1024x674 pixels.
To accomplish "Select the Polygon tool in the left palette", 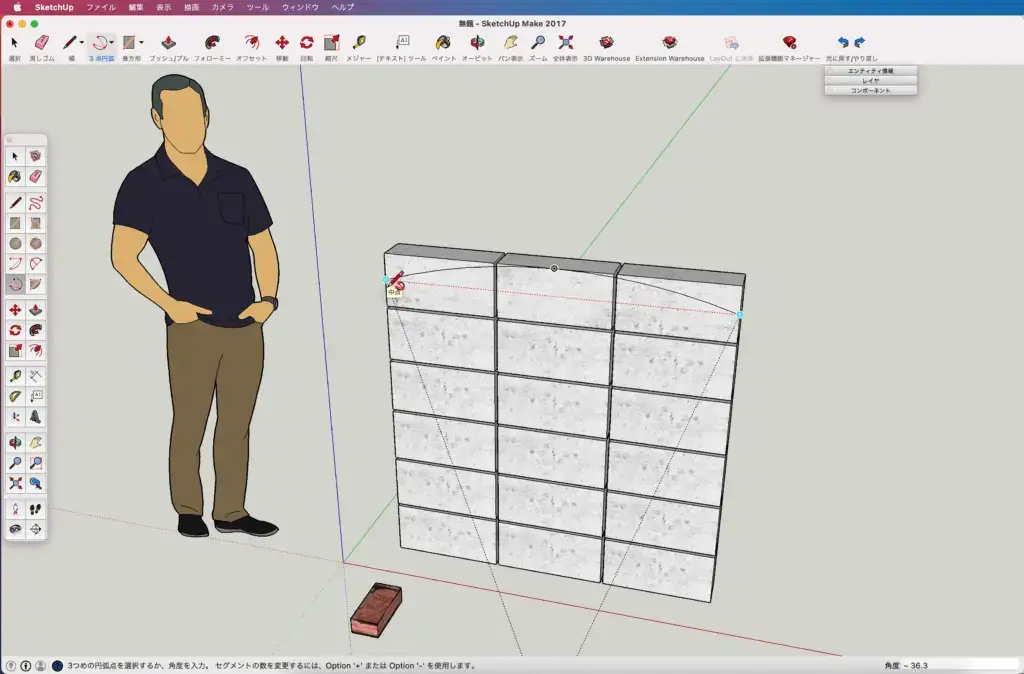I will (35, 244).
